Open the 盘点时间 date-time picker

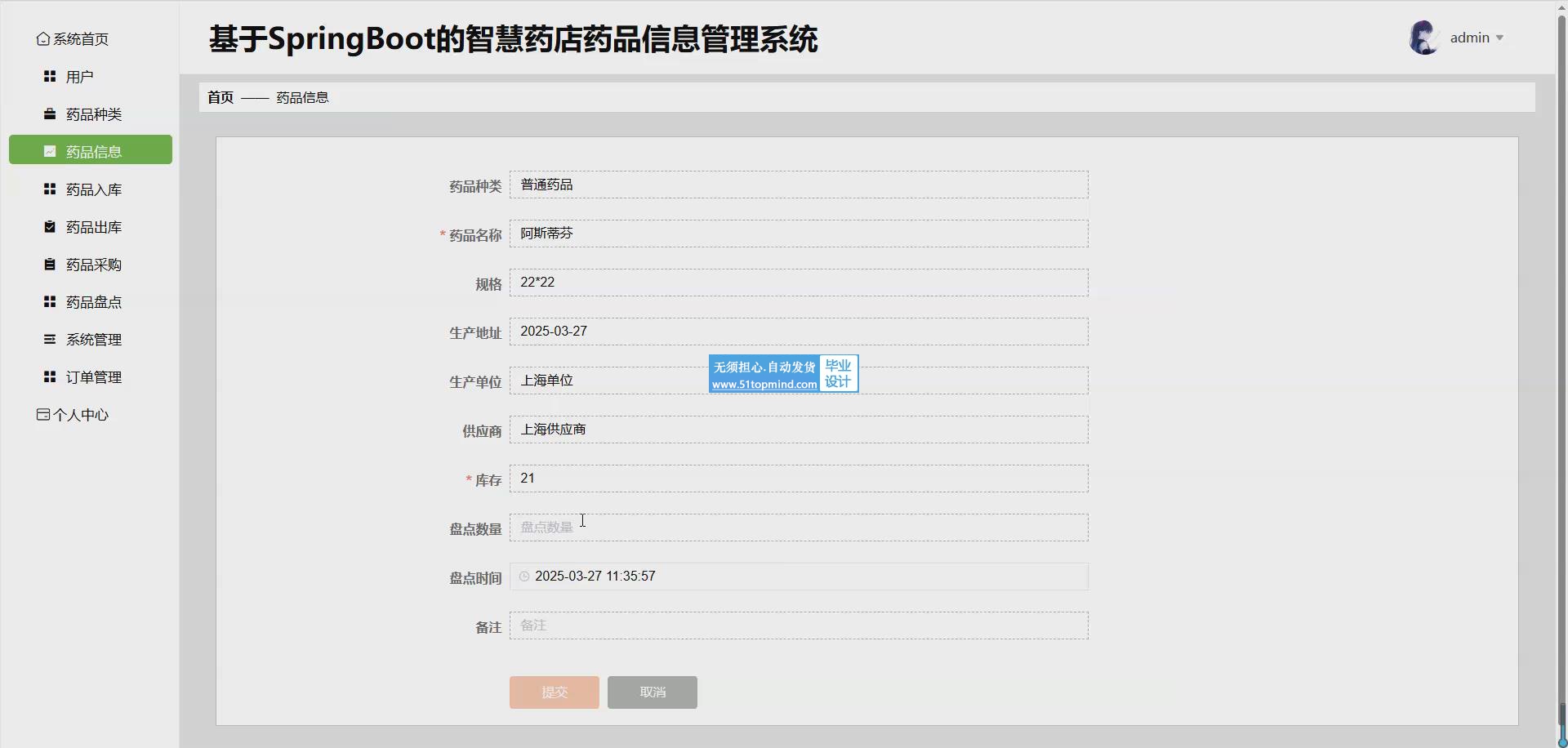click(798, 577)
